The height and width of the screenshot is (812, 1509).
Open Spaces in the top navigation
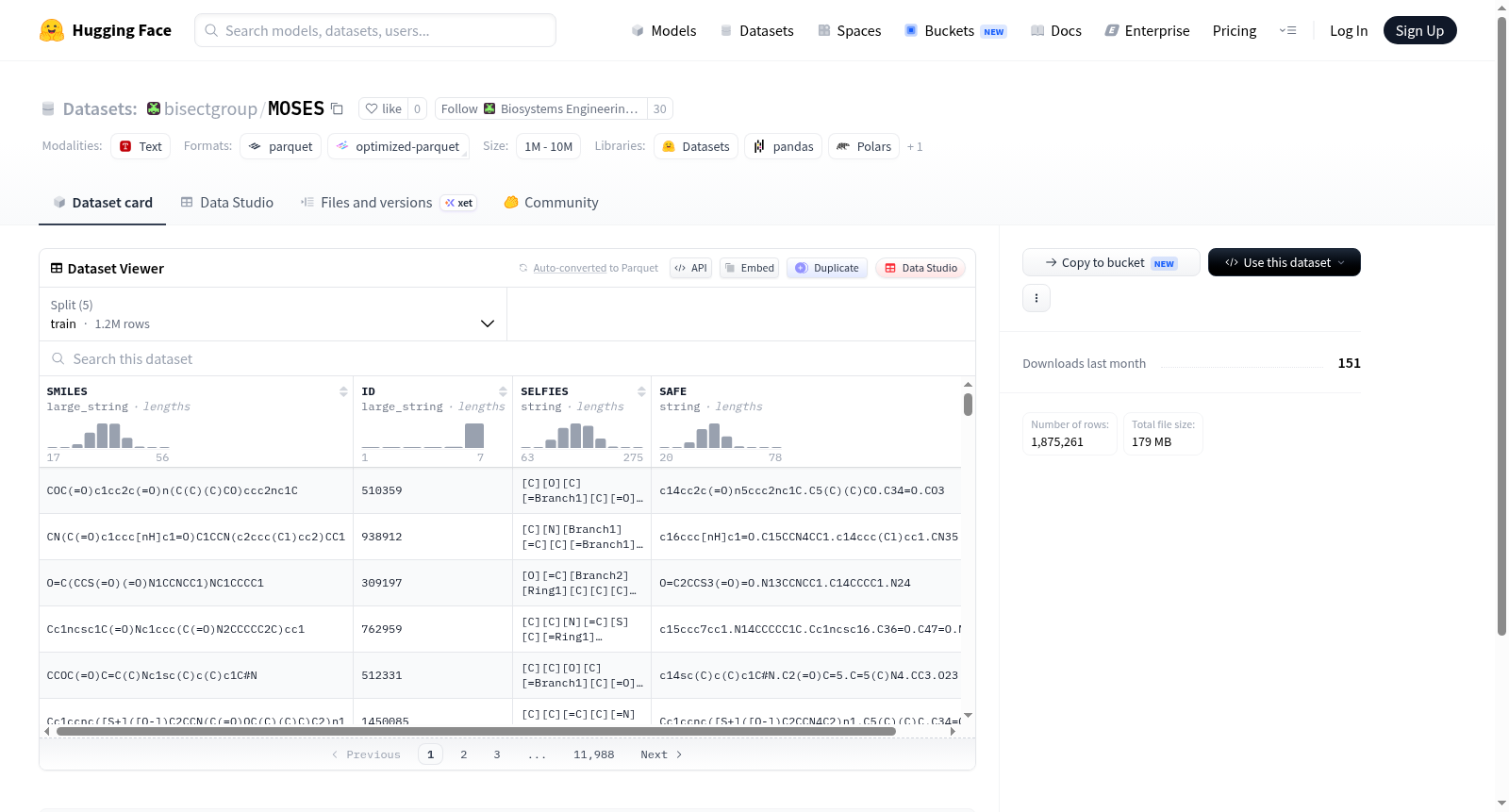849,30
